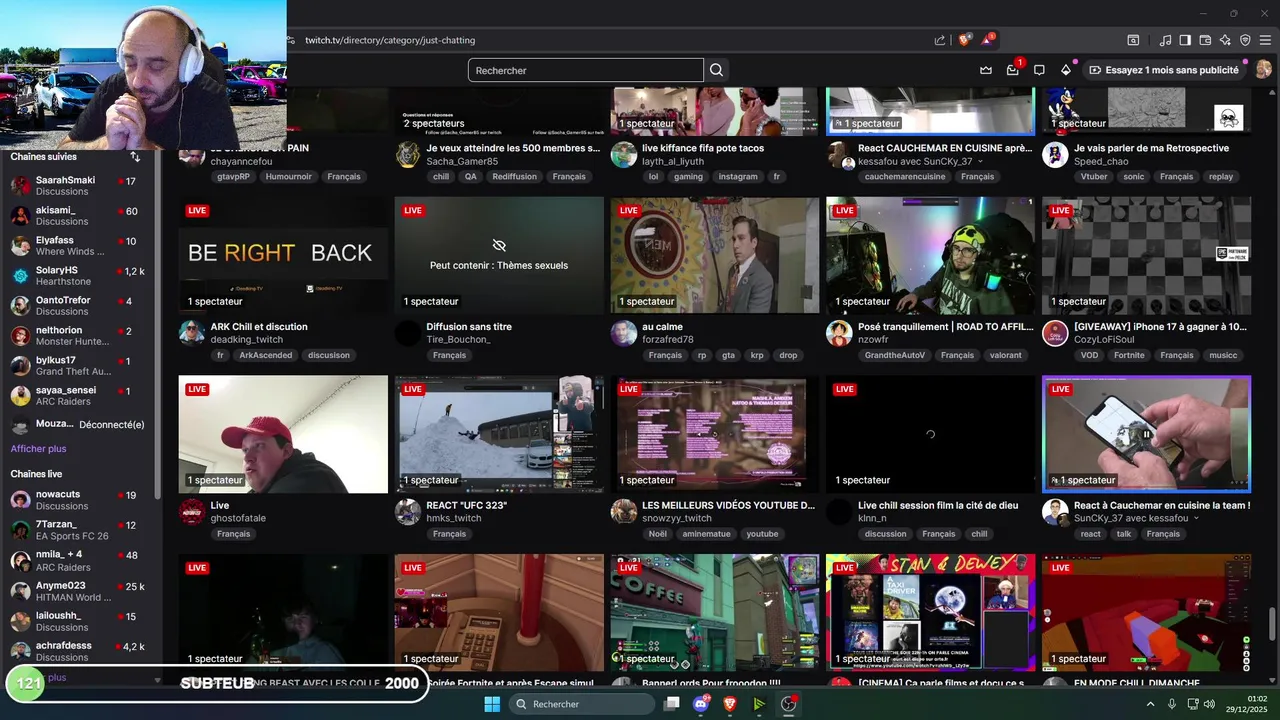
Task: Click the Fortnite tag under CozyLoFiSoul
Action: pyautogui.click(x=1129, y=355)
